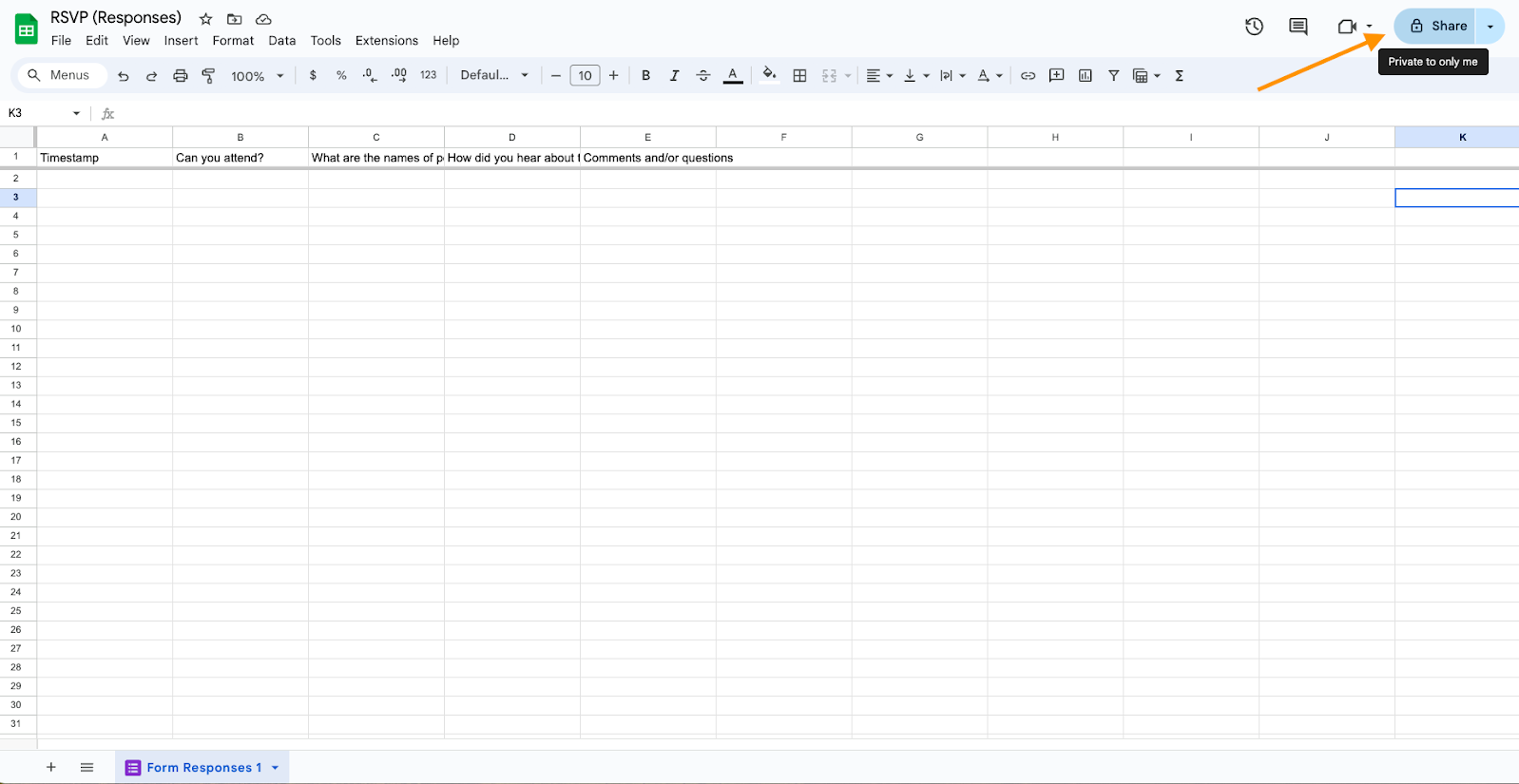Select the Timestamp header cell

105,158
